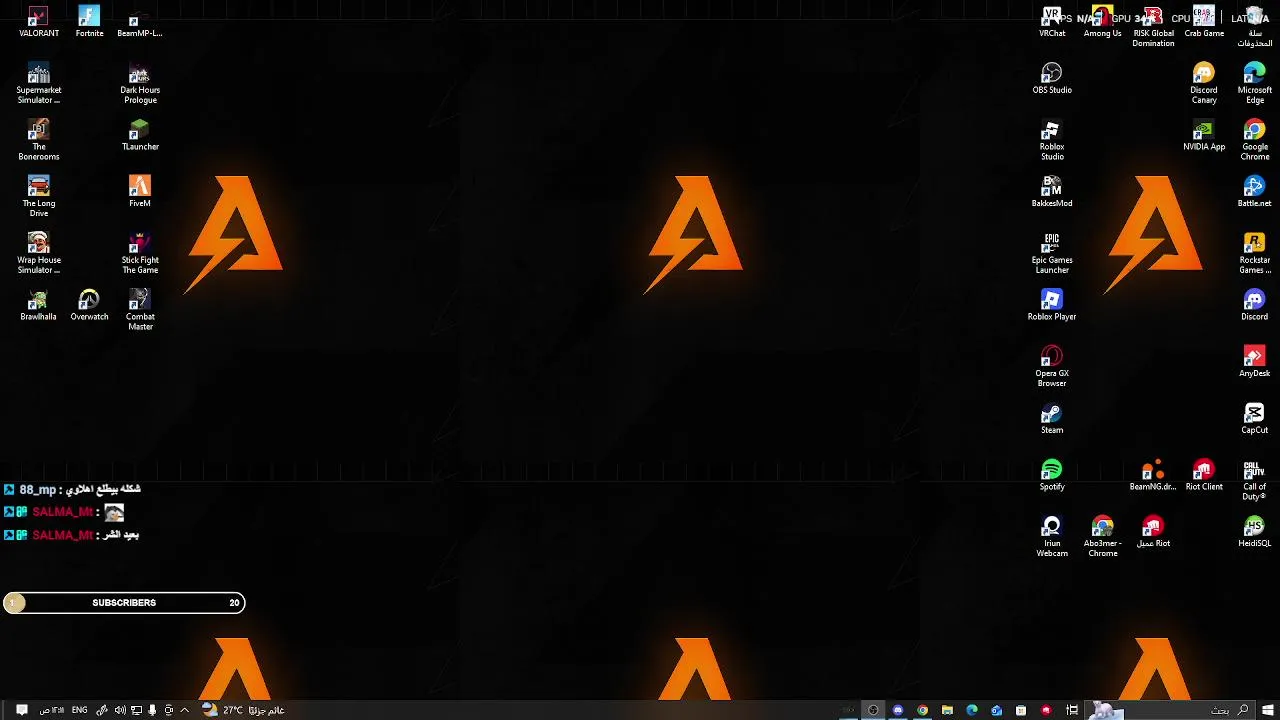Click the SUBSCRIBERS progress bar overlay

(x=124, y=602)
